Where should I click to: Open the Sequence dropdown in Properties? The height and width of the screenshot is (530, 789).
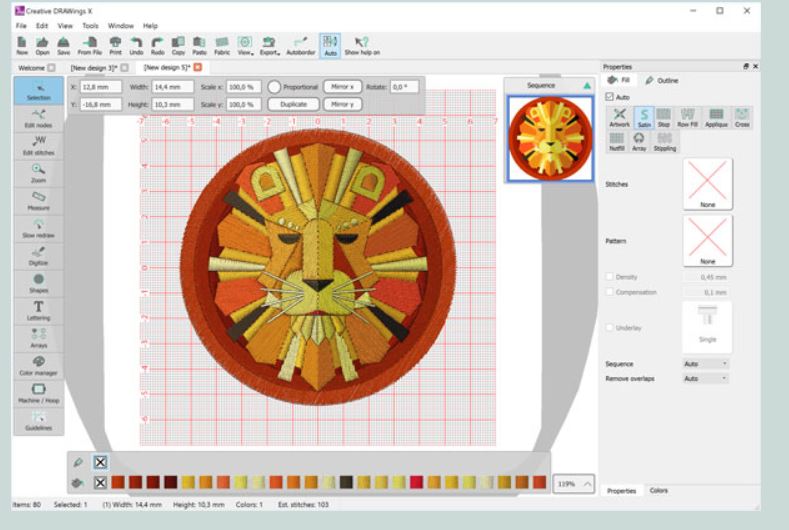click(x=706, y=364)
